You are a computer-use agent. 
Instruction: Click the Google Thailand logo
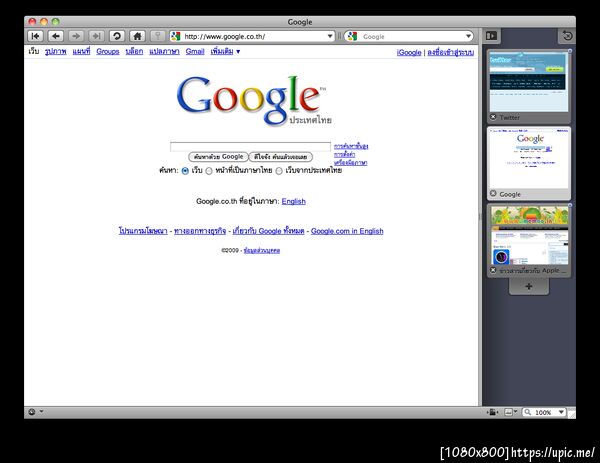[x=253, y=100]
